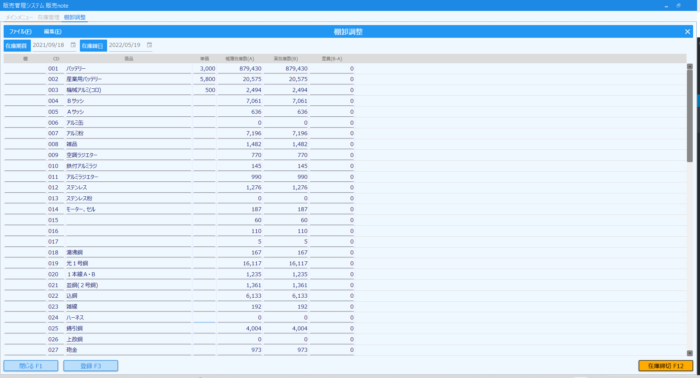This screenshot has height=378, width=700.
Task: Select ステンレス in row 012
Action: click(x=129, y=187)
